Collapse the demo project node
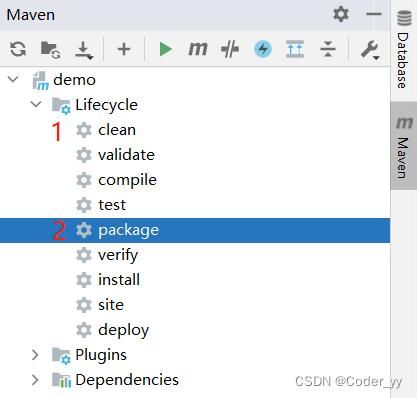The width and height of the screenshot is (417, 398). tap(13, 80)
